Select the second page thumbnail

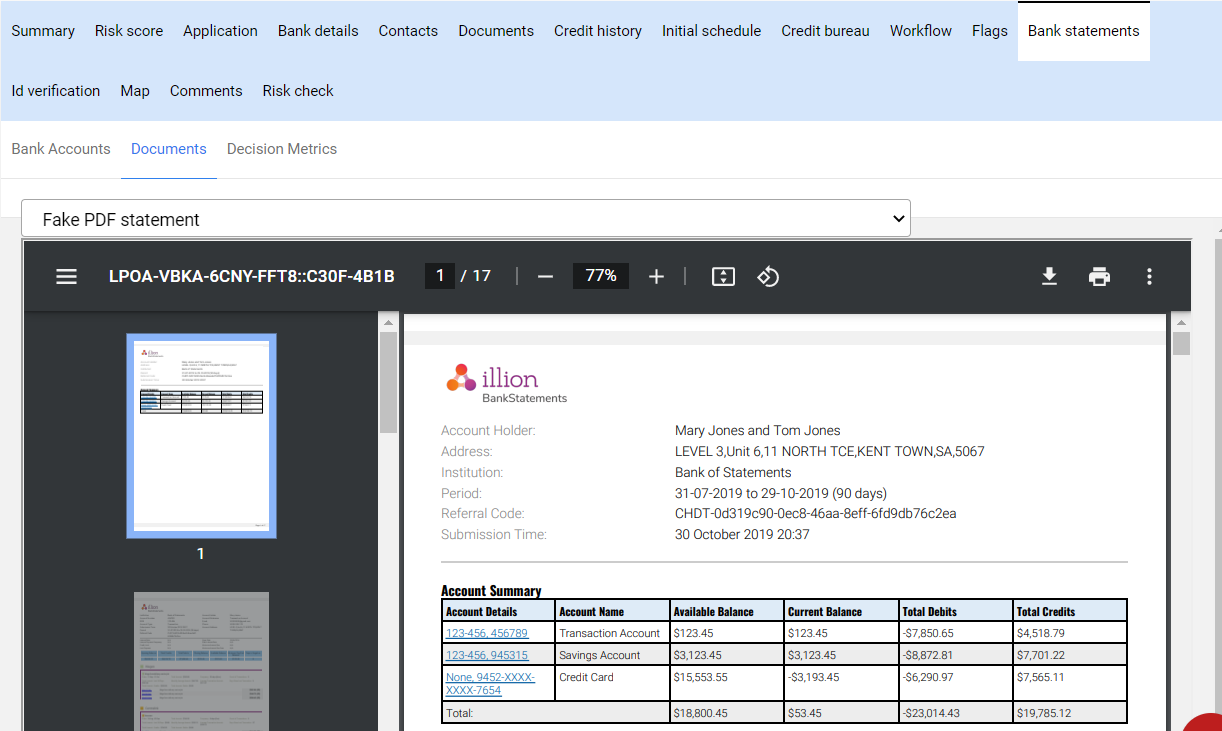click(x=201, y=660)
